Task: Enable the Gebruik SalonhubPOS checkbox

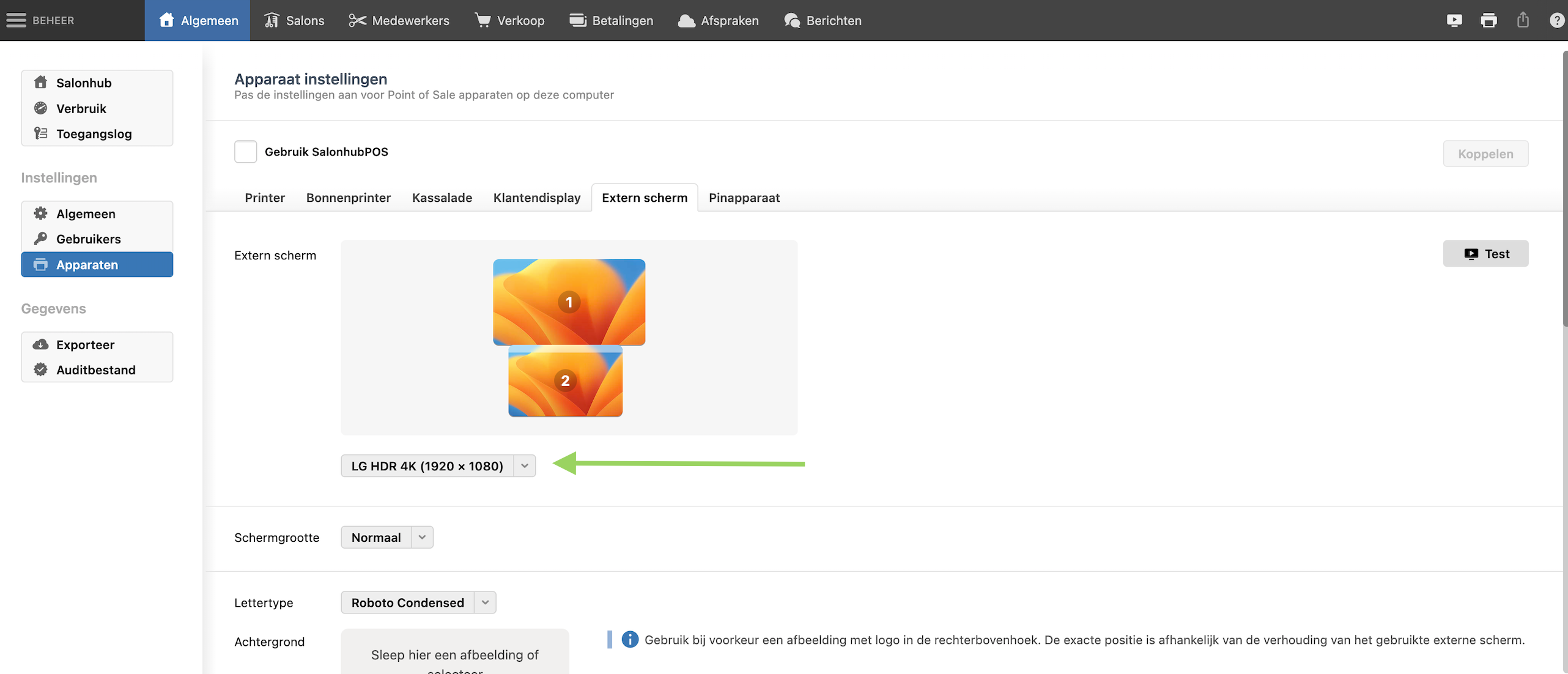Action: [x=245, y=152]
